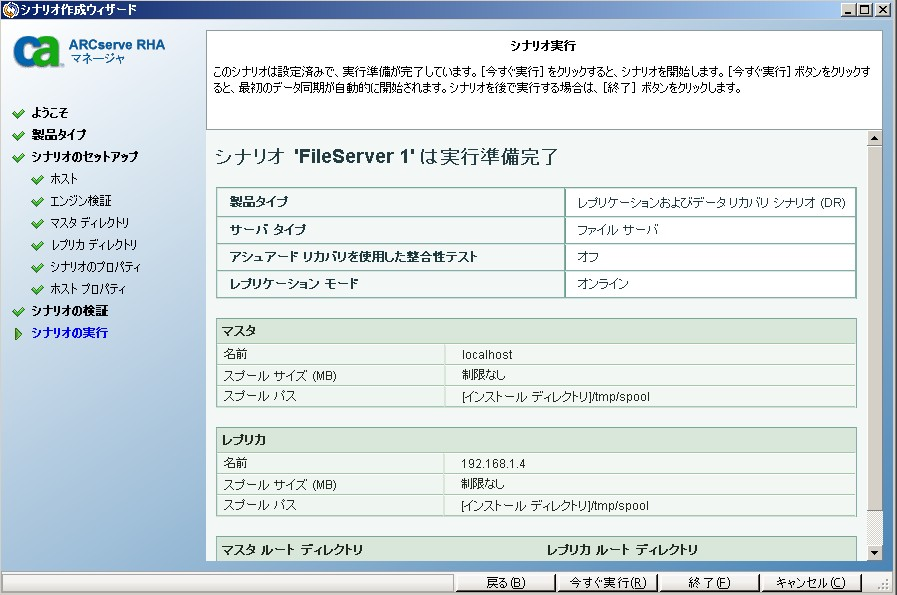Image resolution: width=897 pixels, height=595 pixels.
Task: Click the レプリカ section header
Action: tap(536, 440)
